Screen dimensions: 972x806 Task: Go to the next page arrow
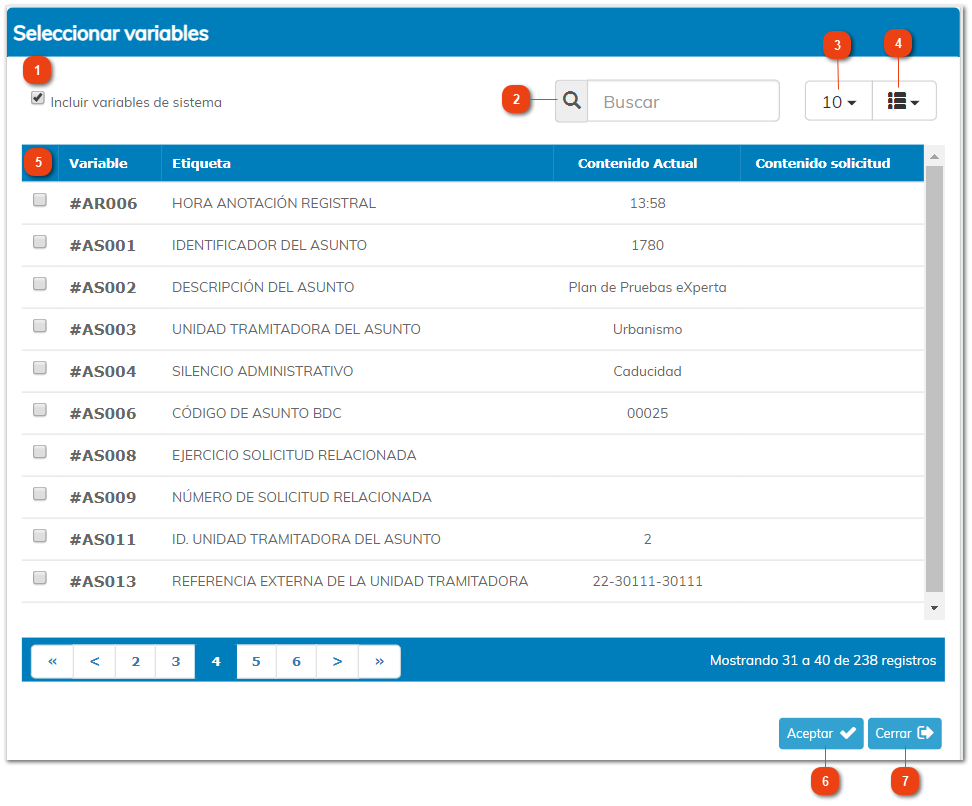coord(337,662)
